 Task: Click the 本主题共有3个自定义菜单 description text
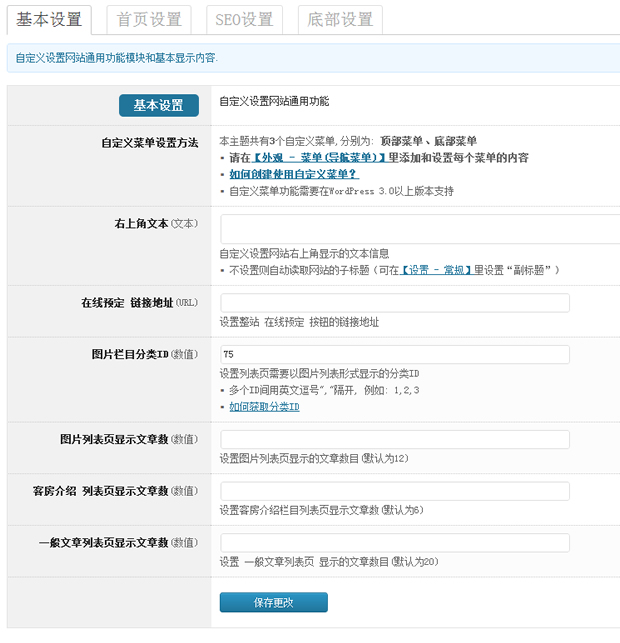(x=348, y=141)
